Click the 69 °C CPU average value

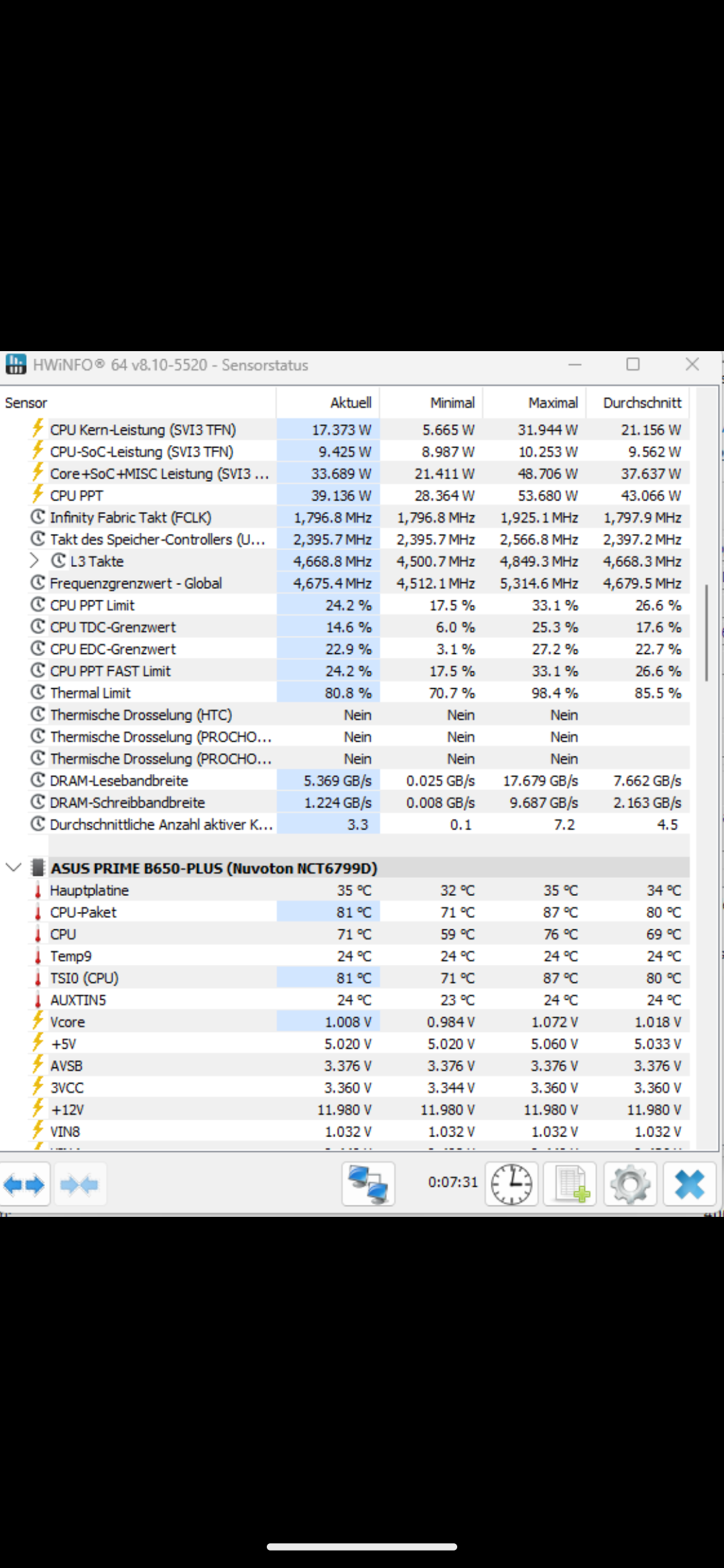pos(664,934)
